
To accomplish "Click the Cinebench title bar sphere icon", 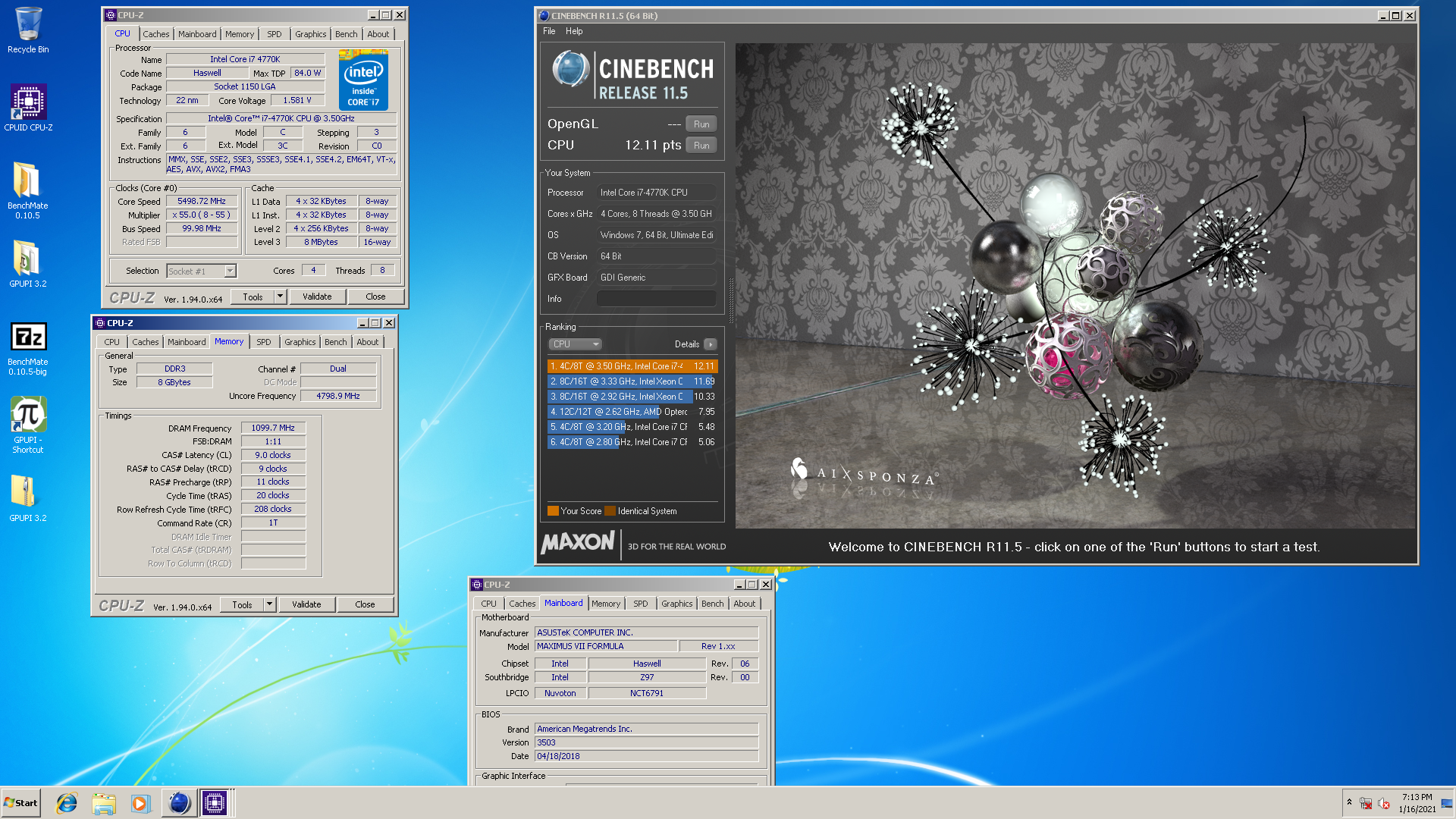I will coord(544,15).
